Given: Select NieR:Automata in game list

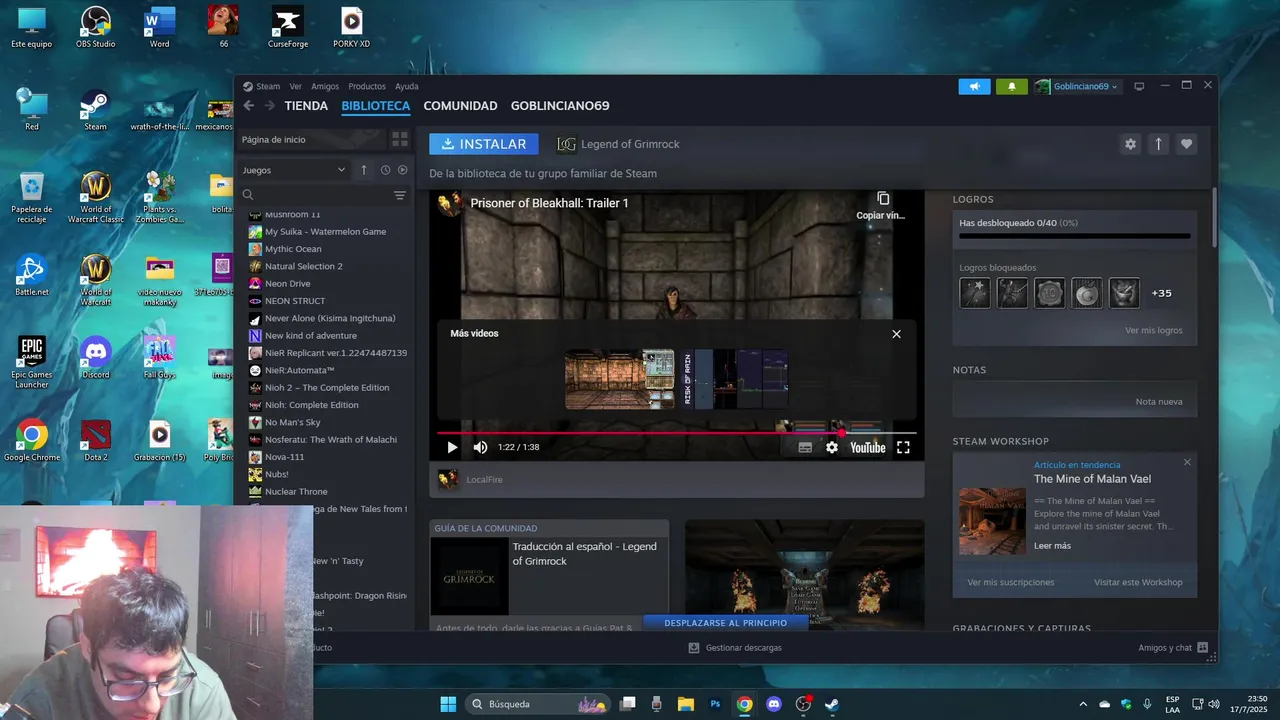Looking at the screenshot, I should 299,370.
